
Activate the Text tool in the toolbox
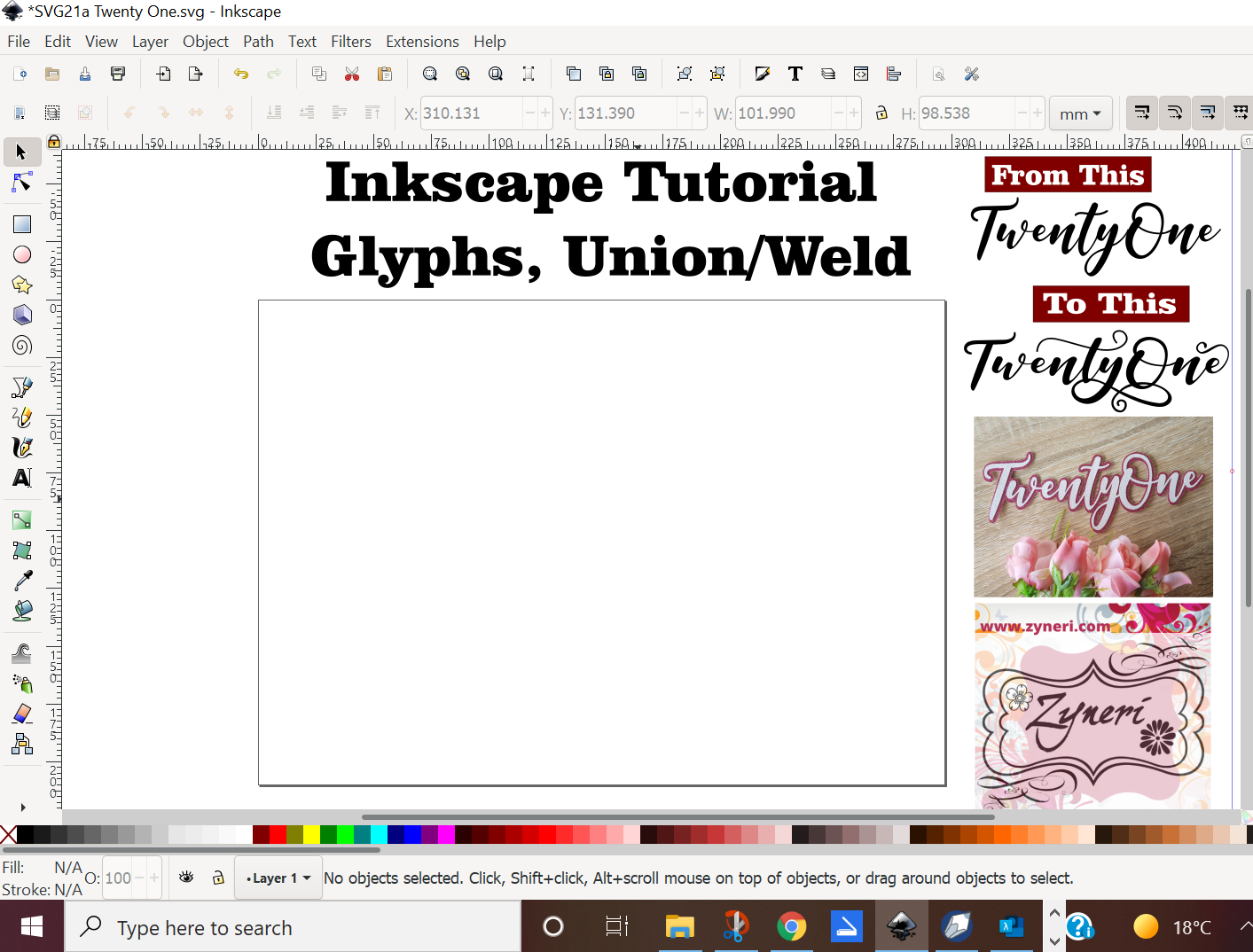coord(22,478)
